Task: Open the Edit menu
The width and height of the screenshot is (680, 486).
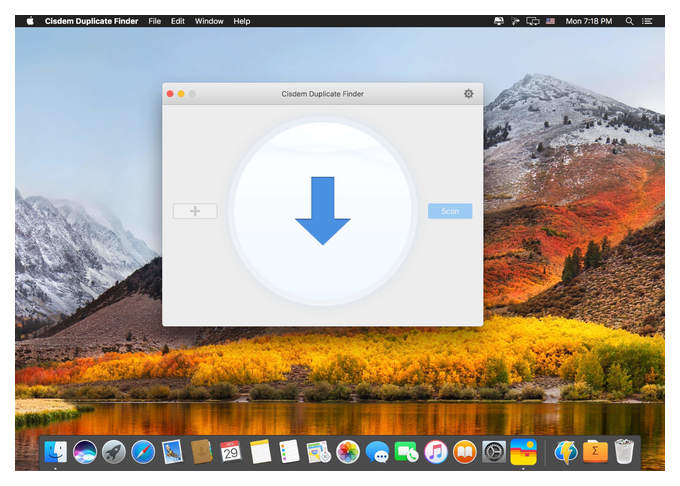Action: click(x=177, y=21)
